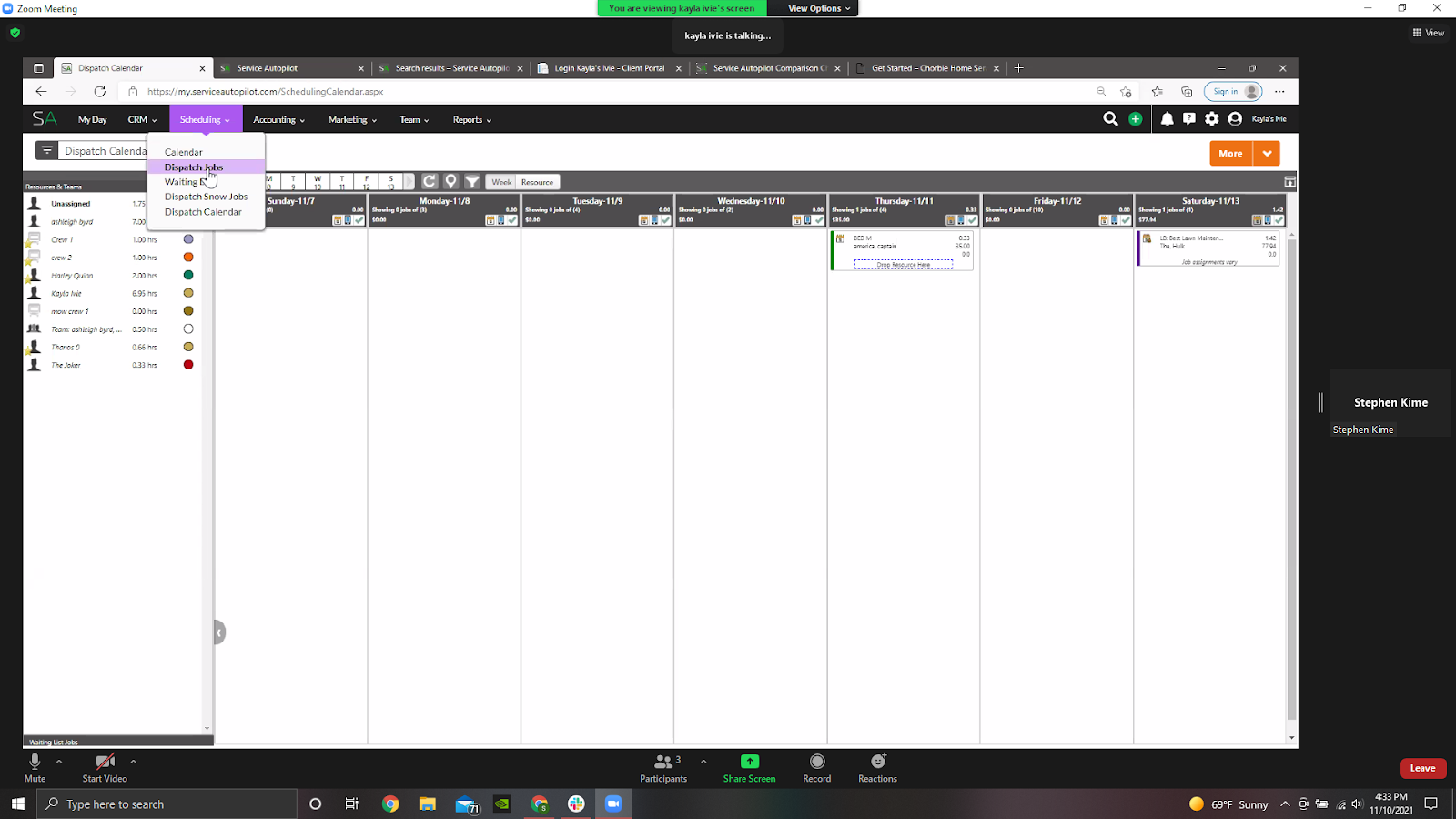
Task: Click the next-week arrow after day selectors
Action: click(x=409, y=182)
